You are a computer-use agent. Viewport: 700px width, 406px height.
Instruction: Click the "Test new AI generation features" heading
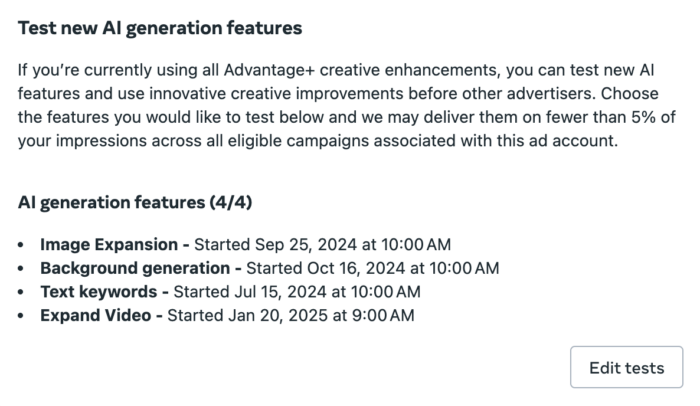(160, 28)
